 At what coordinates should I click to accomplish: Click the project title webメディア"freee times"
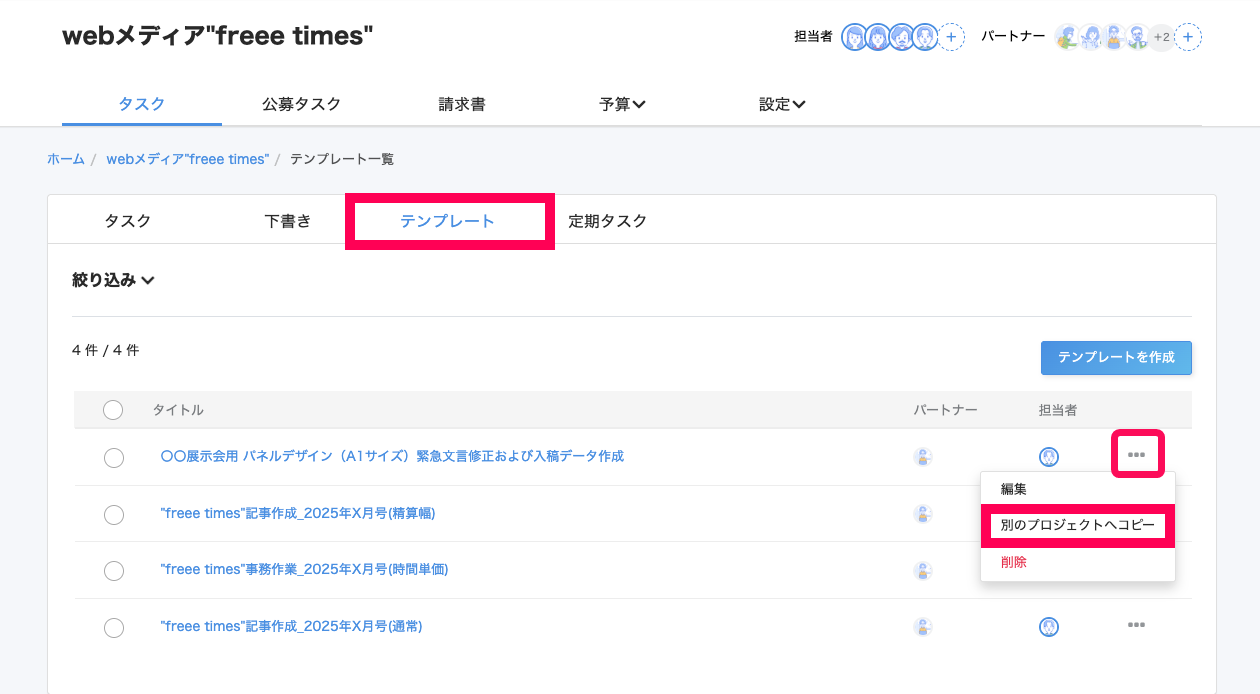218,36
